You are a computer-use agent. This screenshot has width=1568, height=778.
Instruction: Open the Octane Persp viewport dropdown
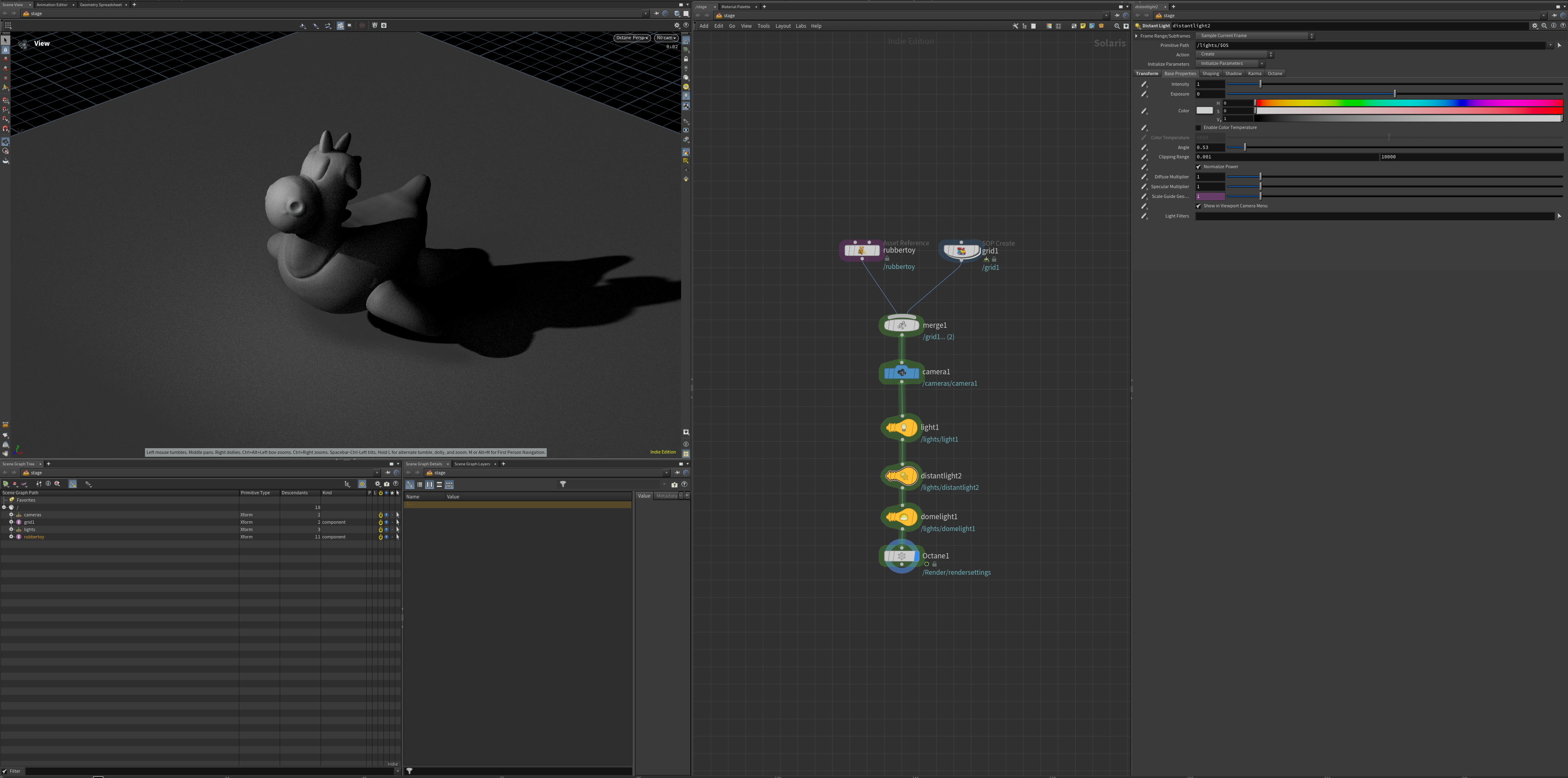632,38
